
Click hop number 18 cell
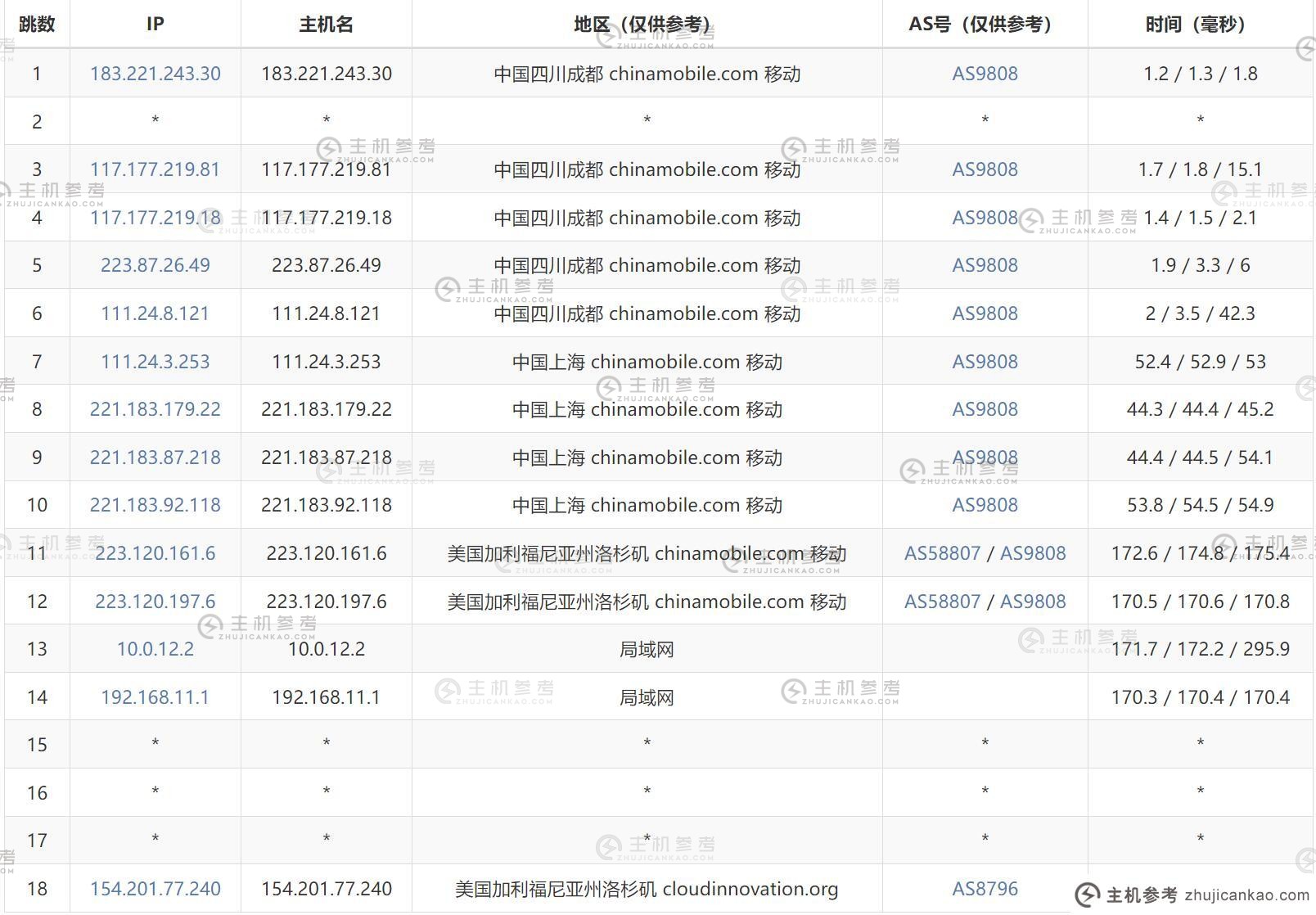37,889
